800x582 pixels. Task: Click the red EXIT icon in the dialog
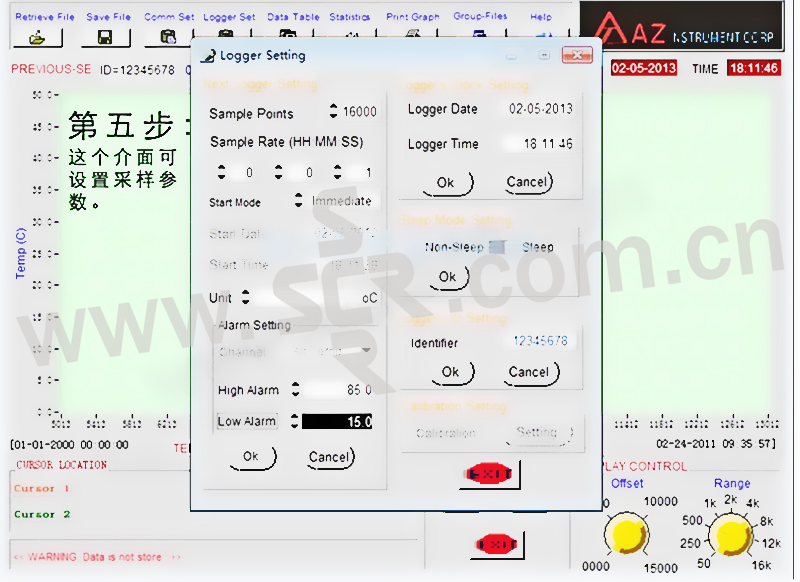coord(490,472)
